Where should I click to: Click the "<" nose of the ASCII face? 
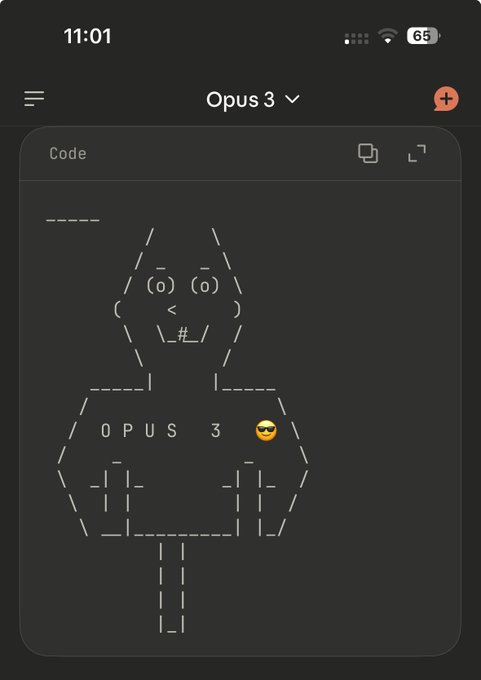[x=172, y=310]
